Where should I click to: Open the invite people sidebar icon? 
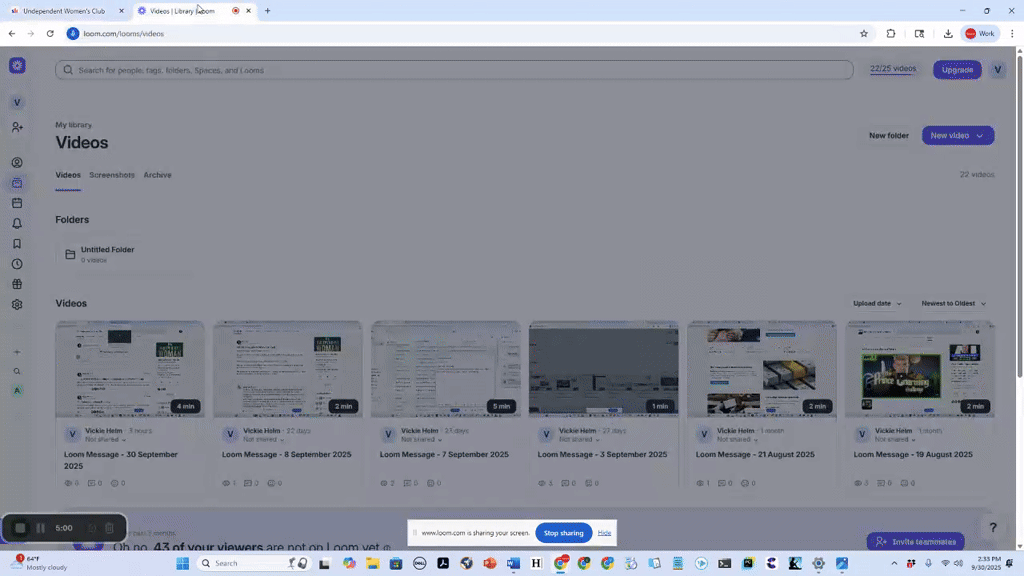point(17,127)
